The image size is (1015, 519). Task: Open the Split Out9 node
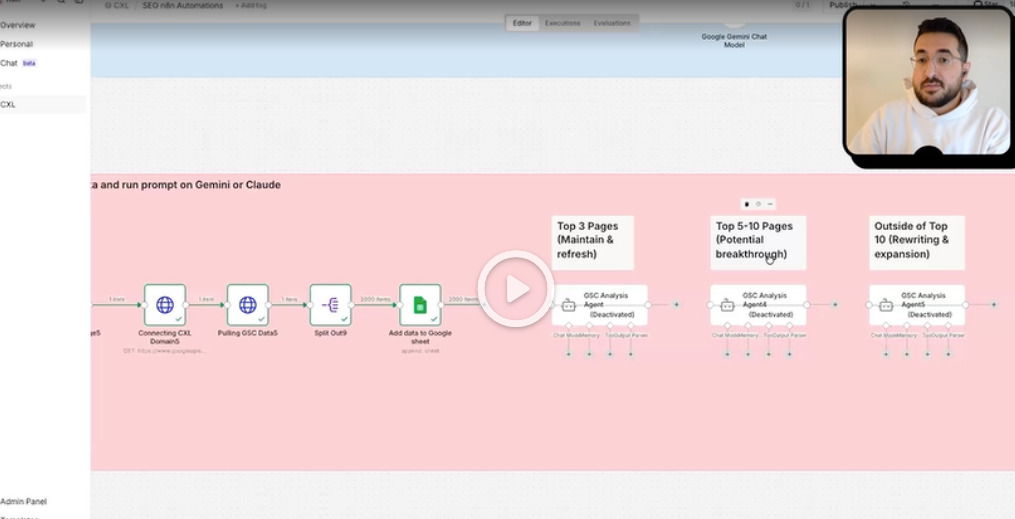coord(330,305)
